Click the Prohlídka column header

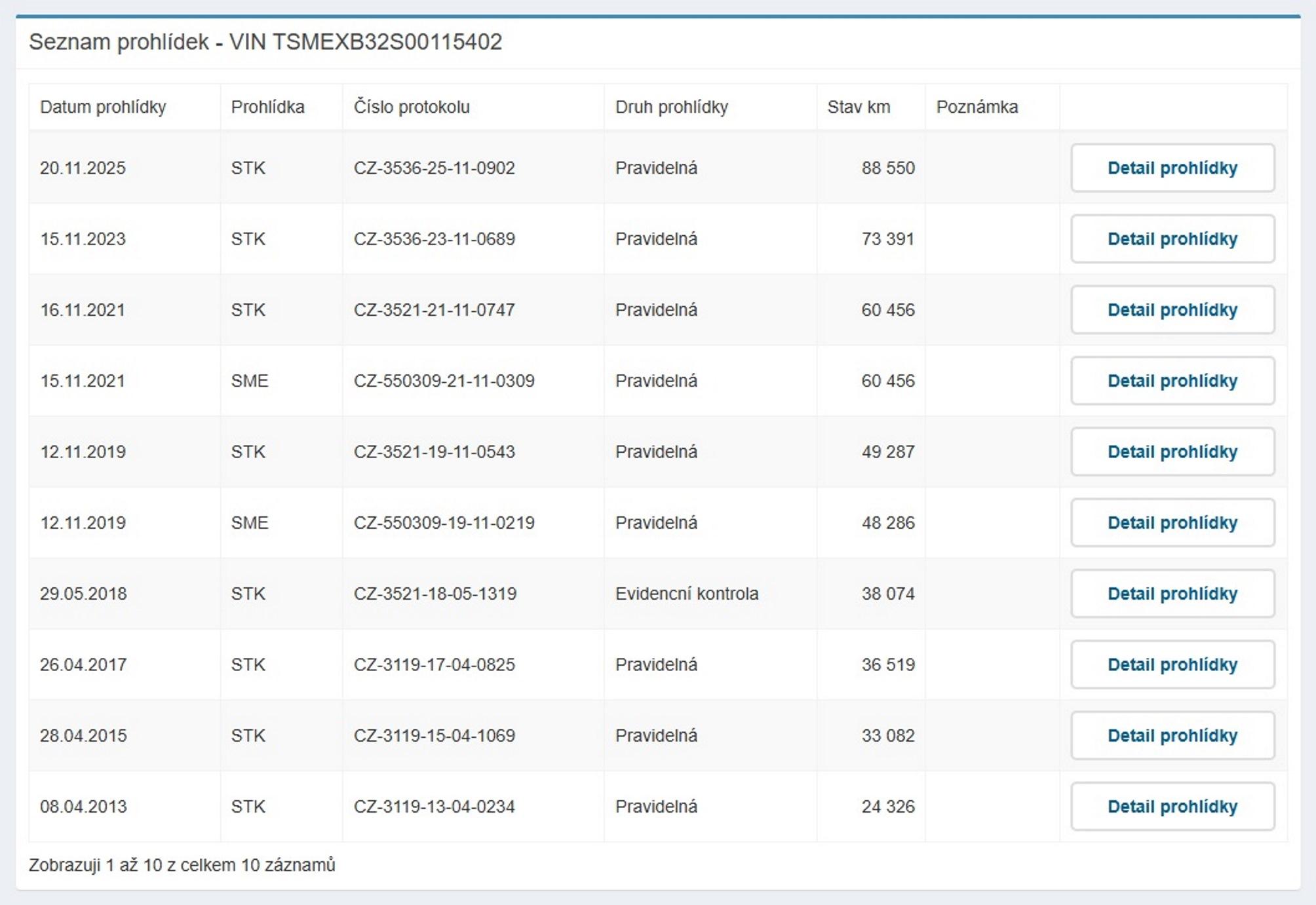[267, 107]
